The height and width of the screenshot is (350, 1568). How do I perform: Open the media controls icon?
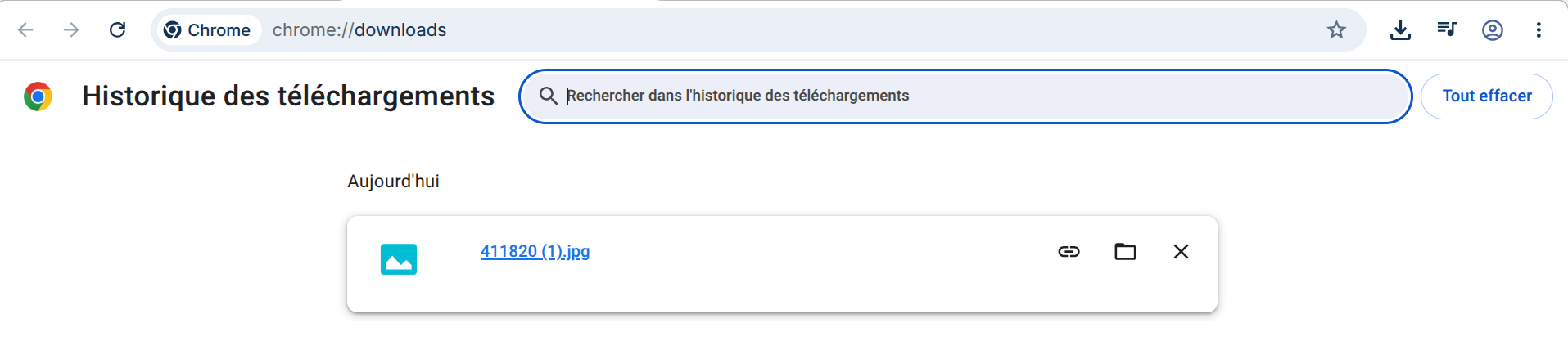tap(1447, 30)
